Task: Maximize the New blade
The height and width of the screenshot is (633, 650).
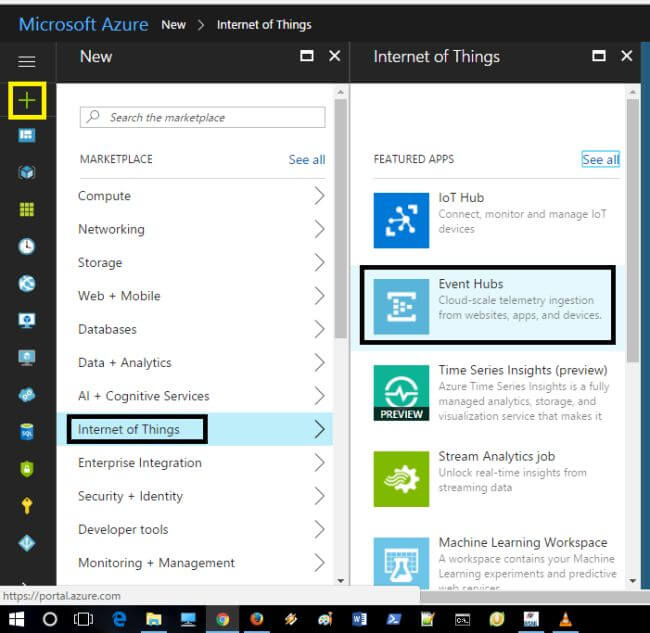Action: [x=307, y=56]
